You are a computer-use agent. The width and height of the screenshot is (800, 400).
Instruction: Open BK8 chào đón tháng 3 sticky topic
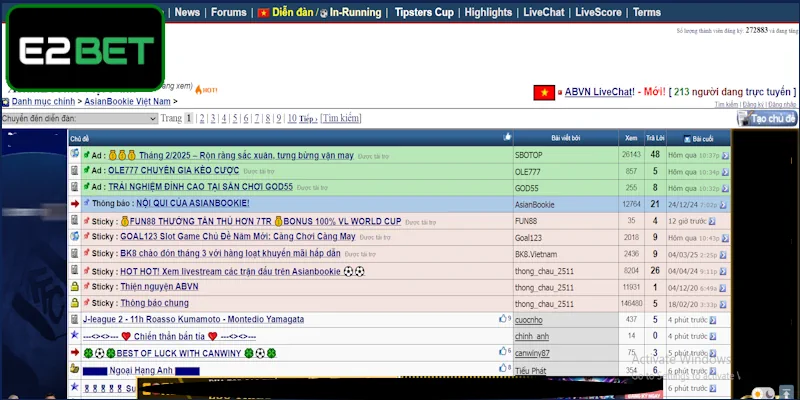pyautogui.click(x=230, y=253)
